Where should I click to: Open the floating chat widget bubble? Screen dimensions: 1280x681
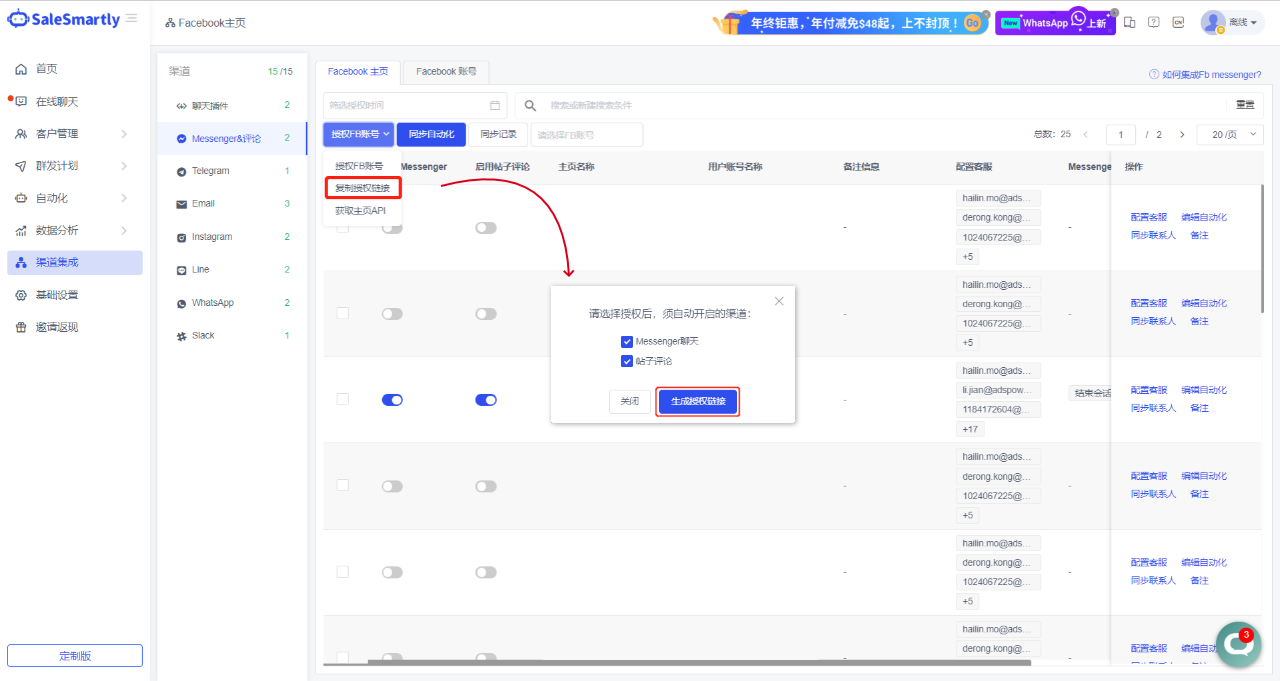coord(1238,643)
